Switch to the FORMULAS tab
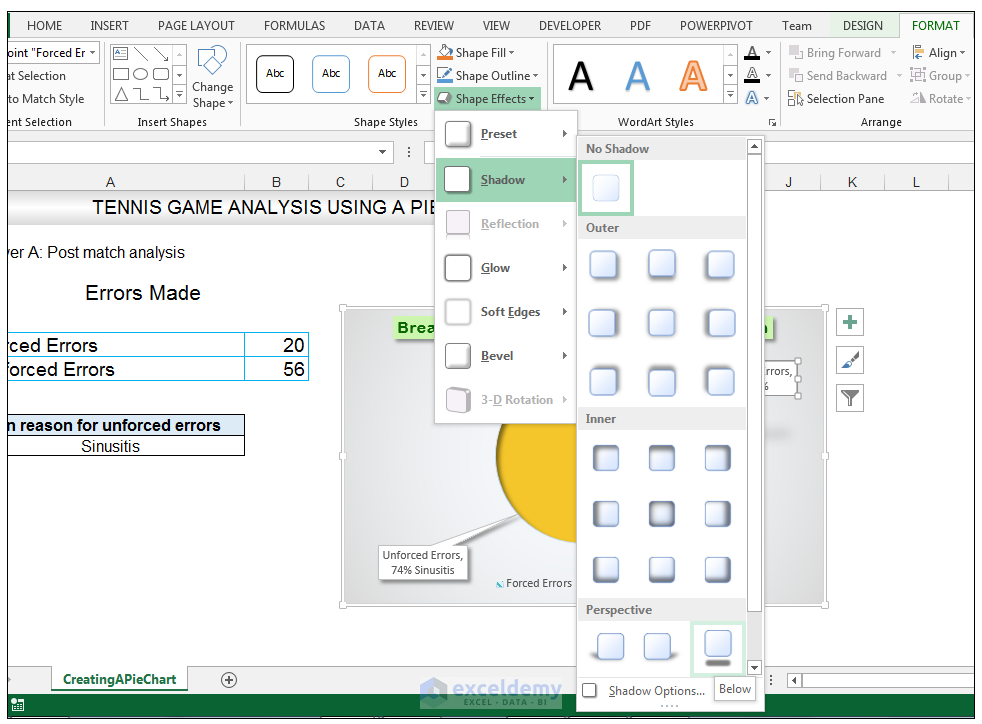Screen dimensions: 982x724 294,26
